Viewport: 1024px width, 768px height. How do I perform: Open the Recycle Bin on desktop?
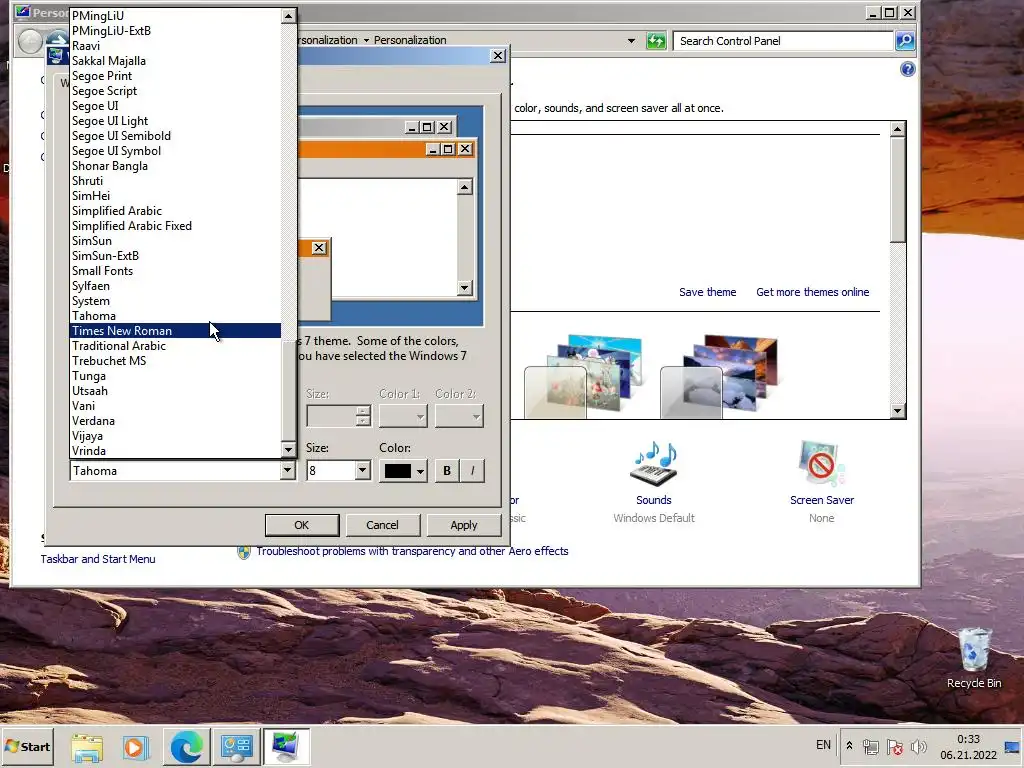pyautogui.click(x=974, y=658)
